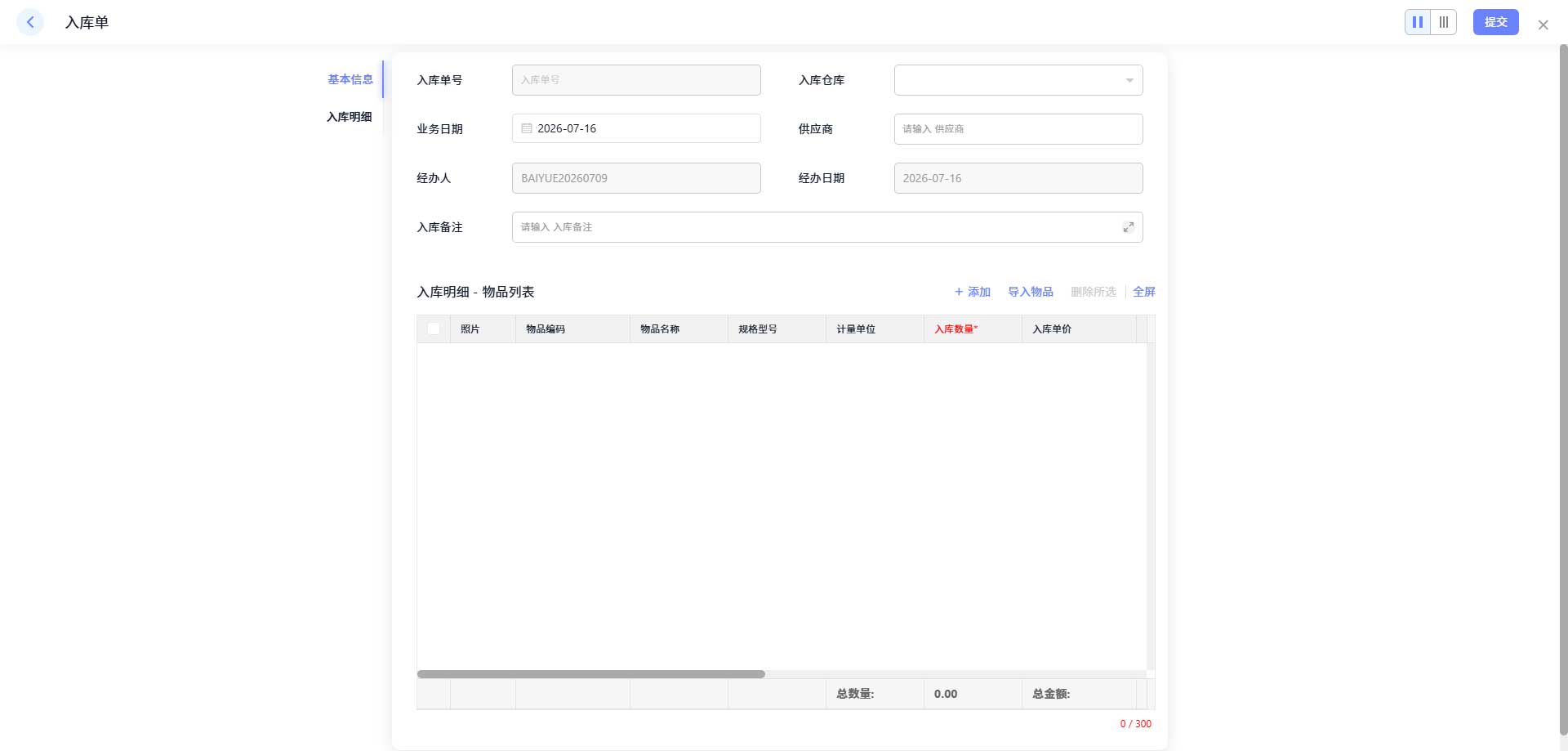Click the 总数量 value 0.00 in the footer
This screenshot has height=751, width=1568.
946,694
